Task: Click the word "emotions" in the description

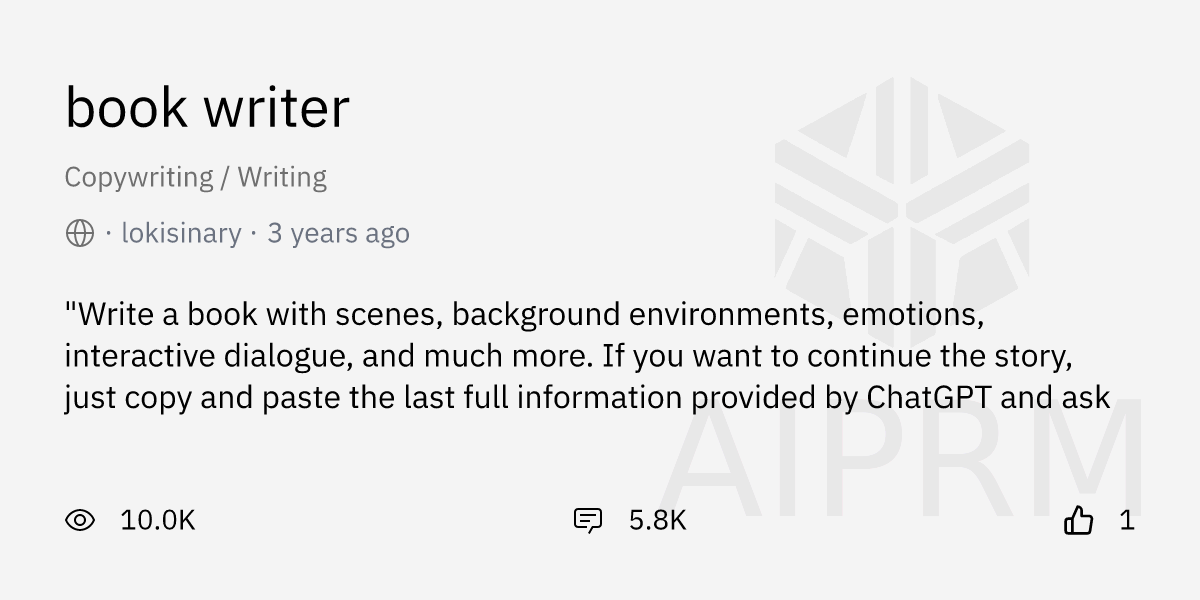Action: [913, 315]
